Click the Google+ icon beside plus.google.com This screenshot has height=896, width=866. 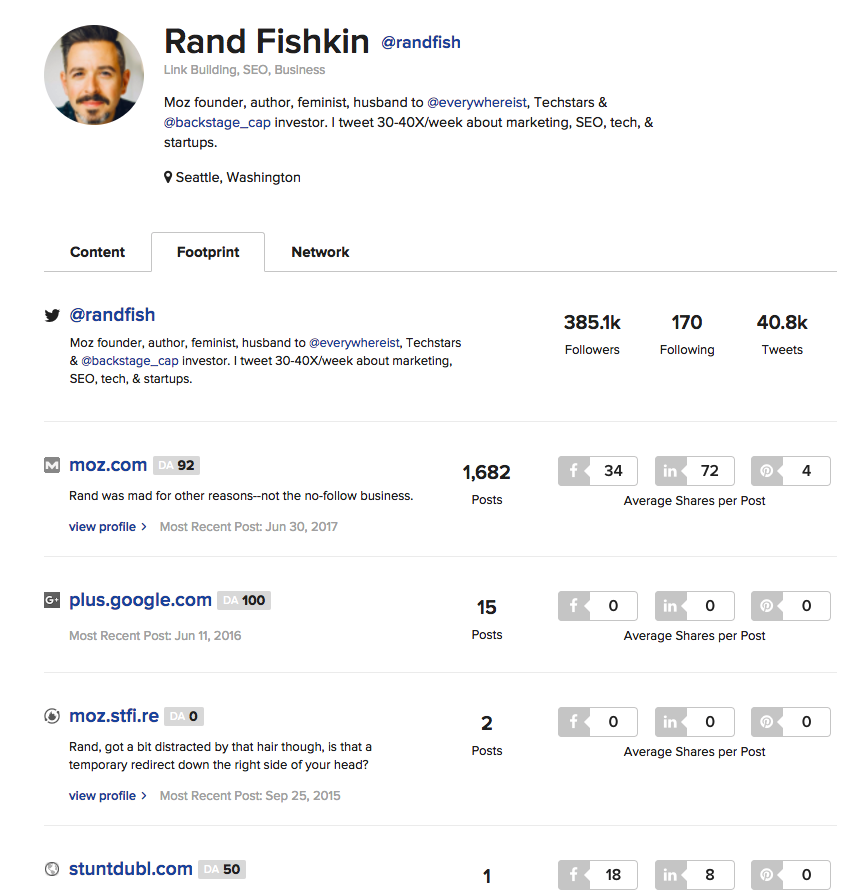pos(52,600)
